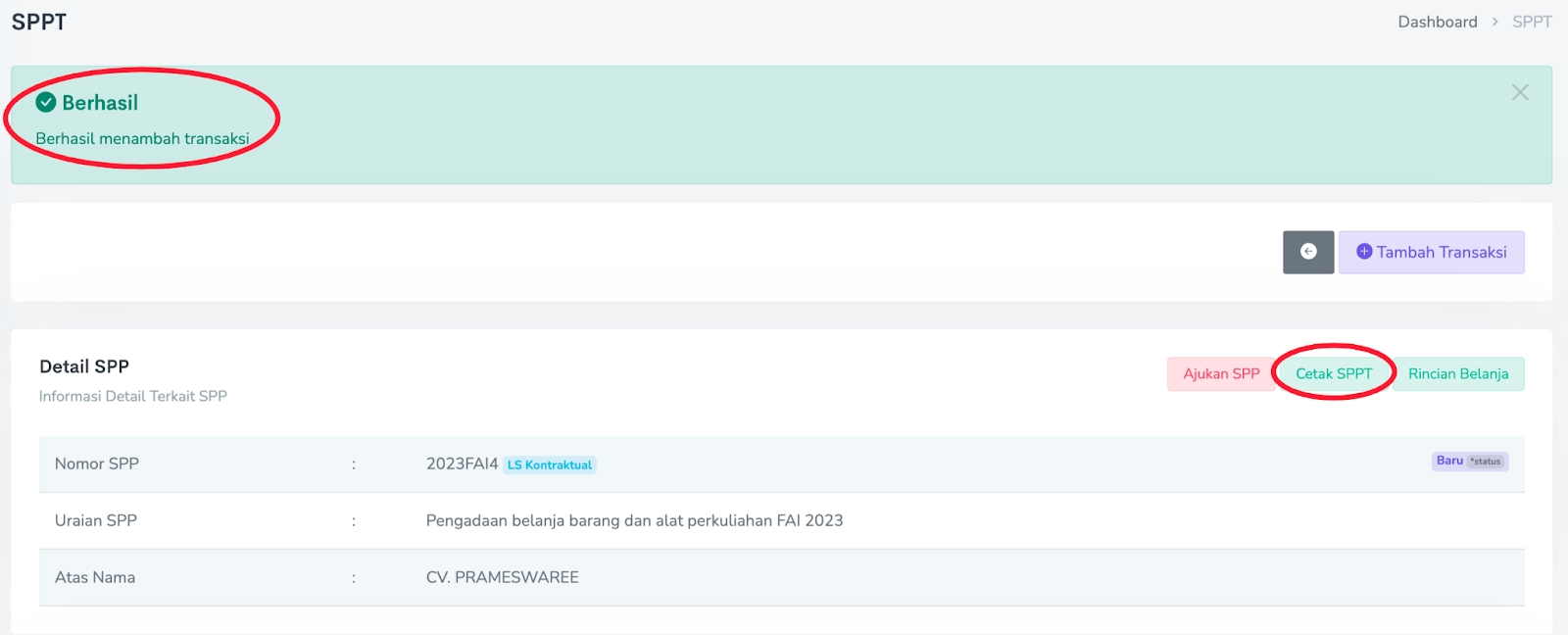
Task: Click the 'Berhasil menambah transaksi' message
Action: pyautogui.click(x=142, y=138)
